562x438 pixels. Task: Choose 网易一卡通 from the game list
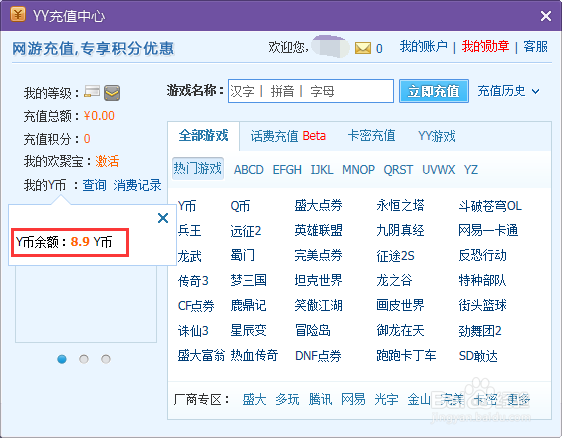[488, 230]
